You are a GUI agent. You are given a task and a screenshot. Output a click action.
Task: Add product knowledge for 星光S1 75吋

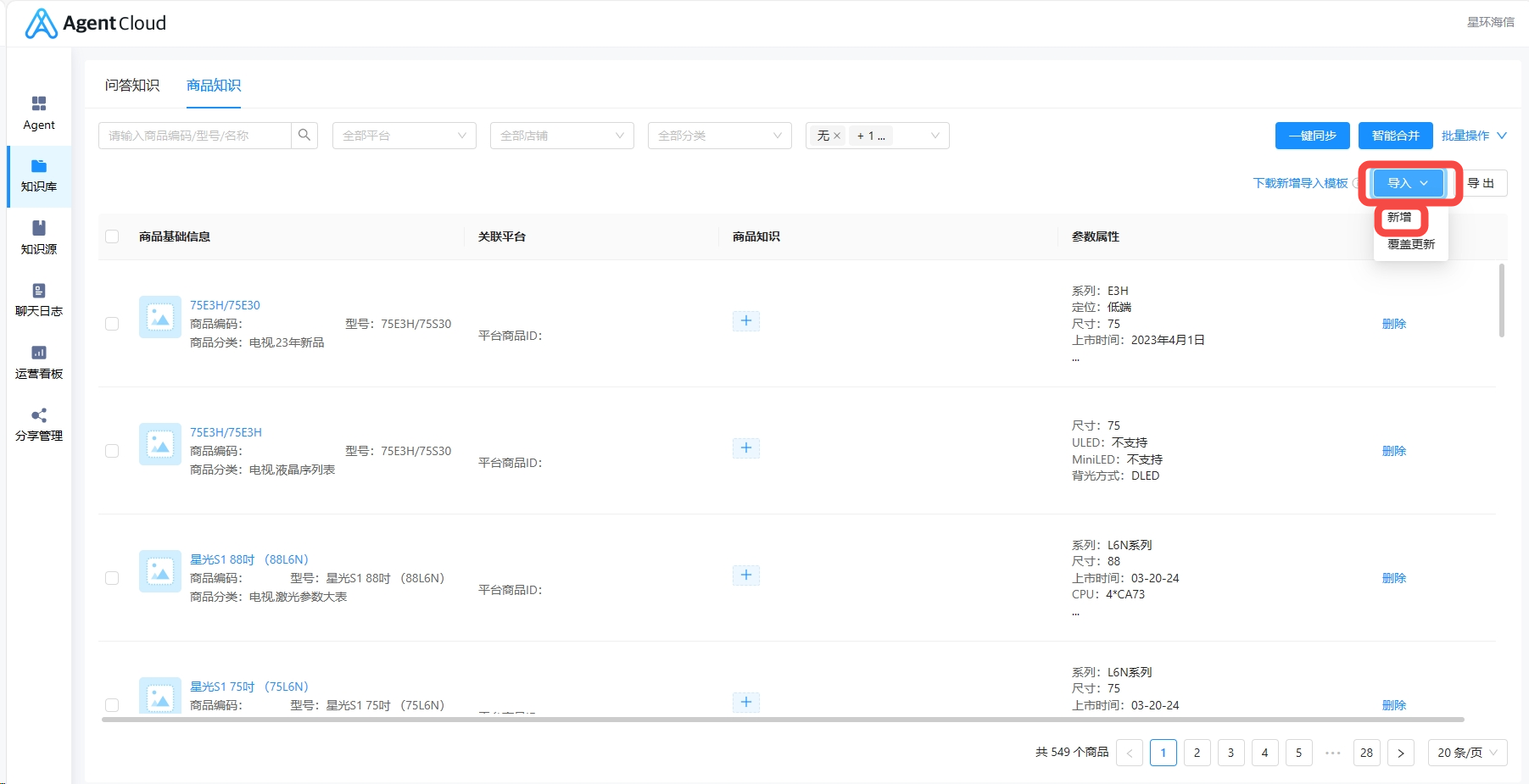[746, 702]
